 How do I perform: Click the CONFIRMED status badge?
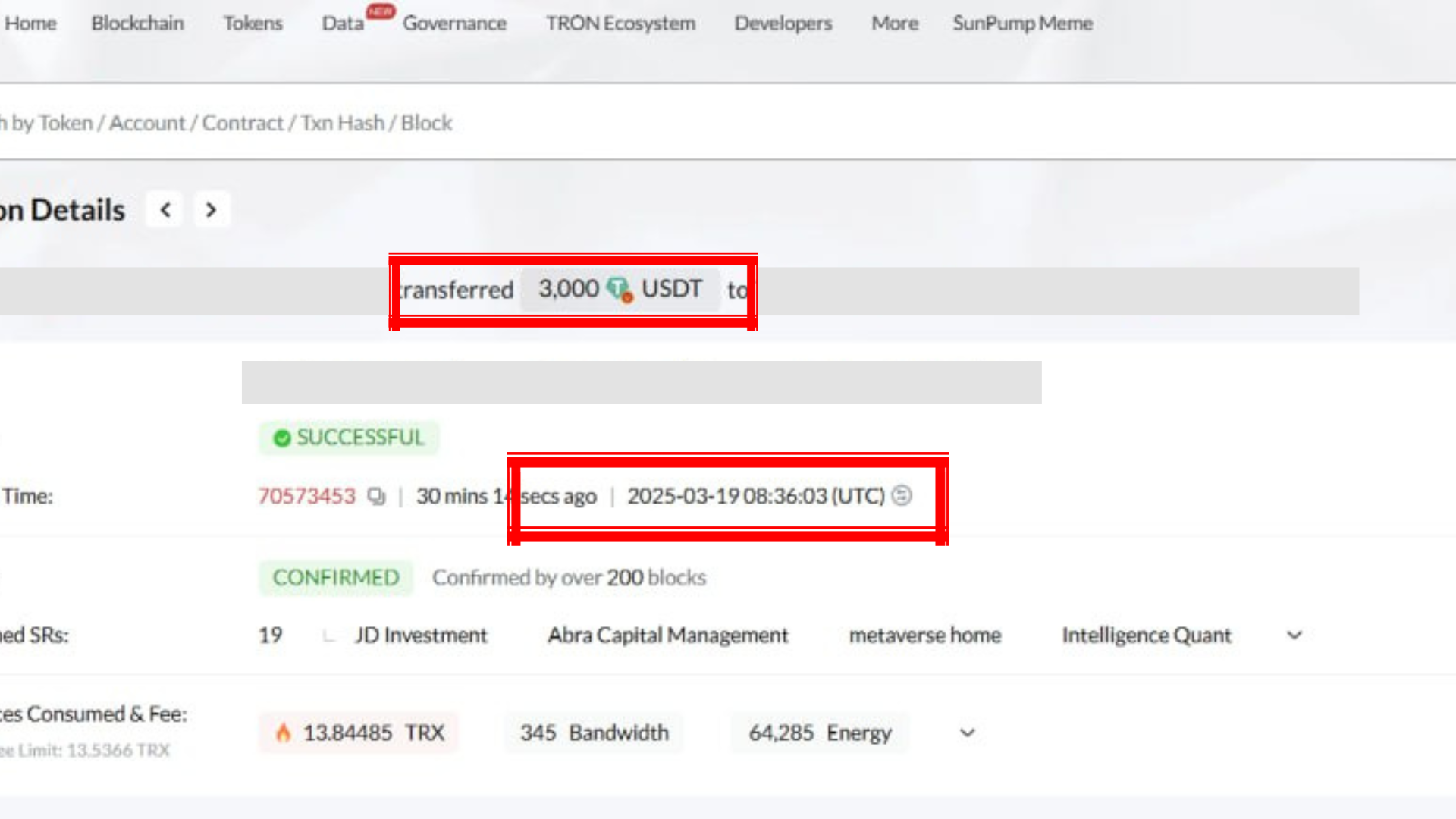(x=336, y=578)
